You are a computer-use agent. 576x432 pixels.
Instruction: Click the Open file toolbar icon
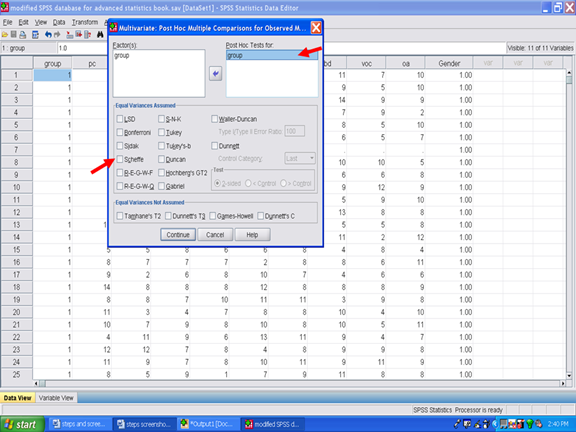click(x=5, y=35)
